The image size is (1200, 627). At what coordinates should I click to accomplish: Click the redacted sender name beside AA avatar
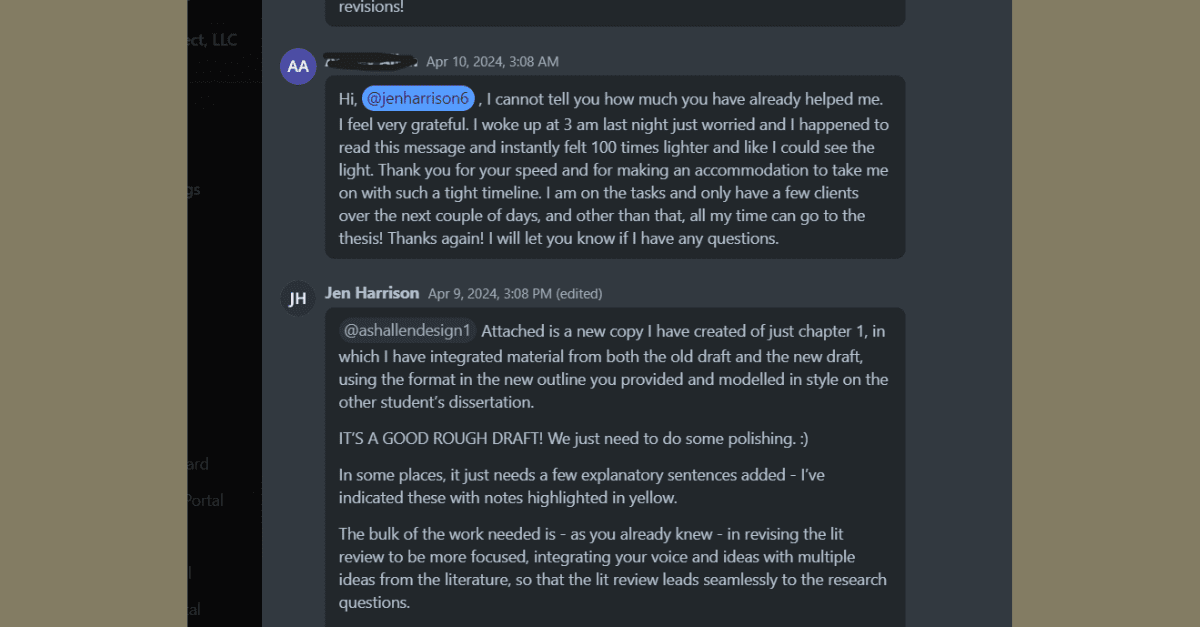[x=370, y=61]
